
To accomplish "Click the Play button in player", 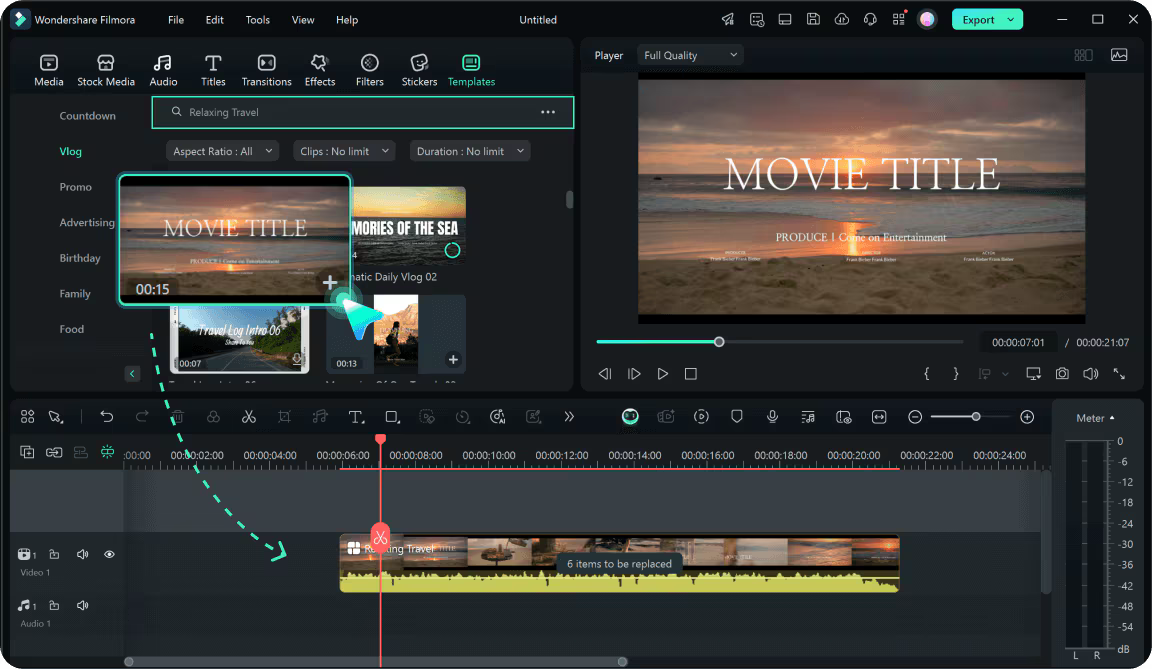I will tap(663, 374).
